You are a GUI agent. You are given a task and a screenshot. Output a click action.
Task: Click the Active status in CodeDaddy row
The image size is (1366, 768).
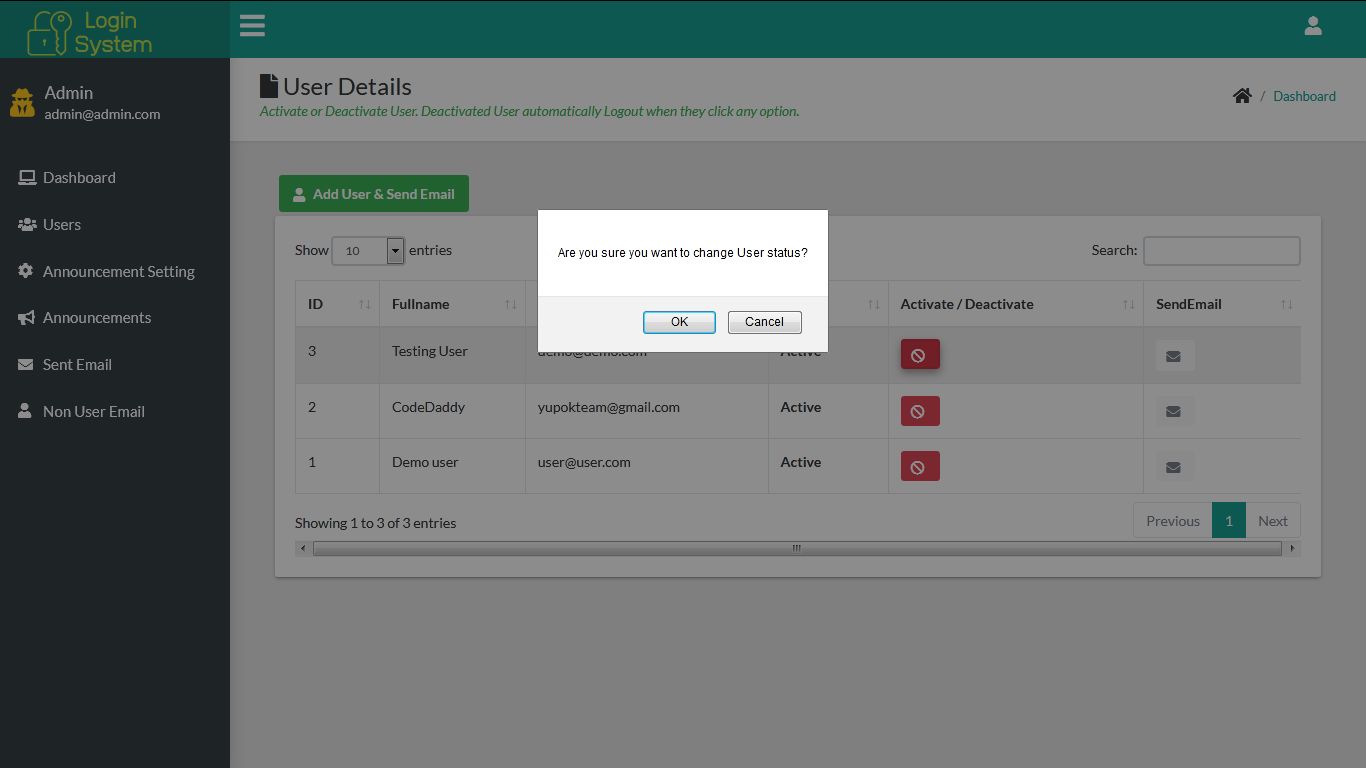pyautogui.click(x=801, y=407)
